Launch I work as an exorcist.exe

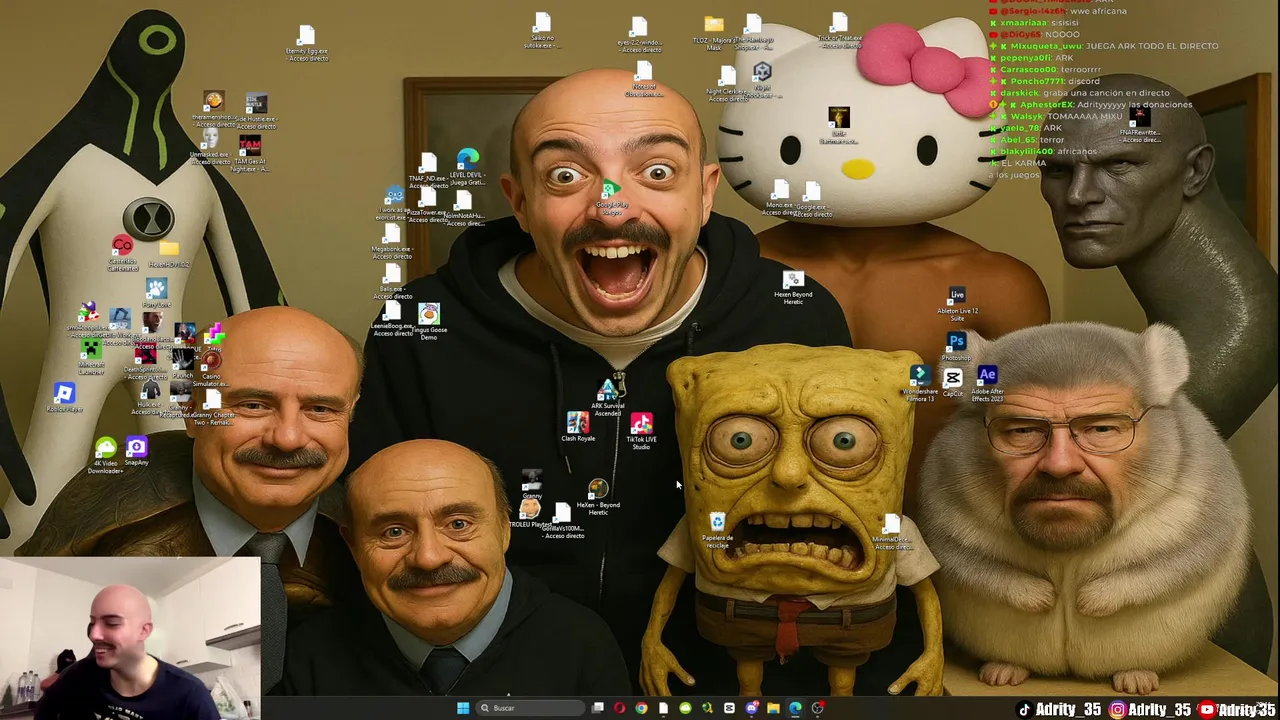click(394, 195)
